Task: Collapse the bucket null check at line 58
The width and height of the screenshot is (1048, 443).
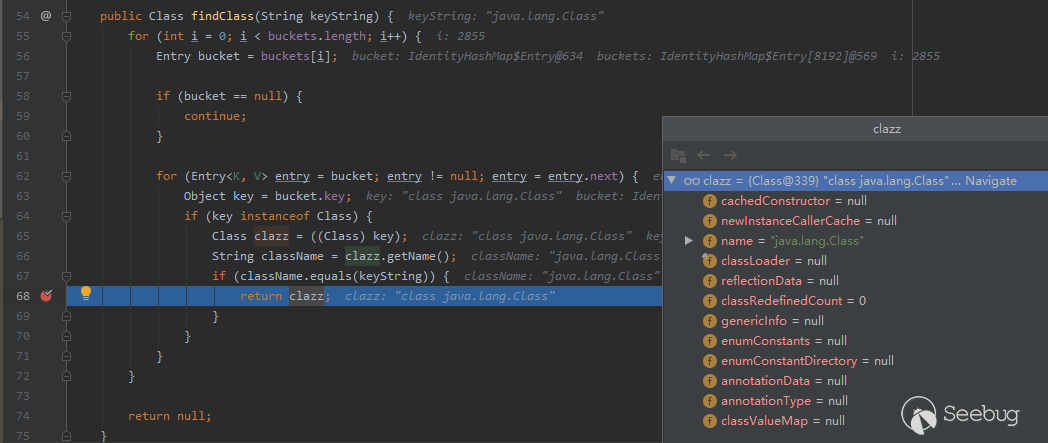Action: 66,96
